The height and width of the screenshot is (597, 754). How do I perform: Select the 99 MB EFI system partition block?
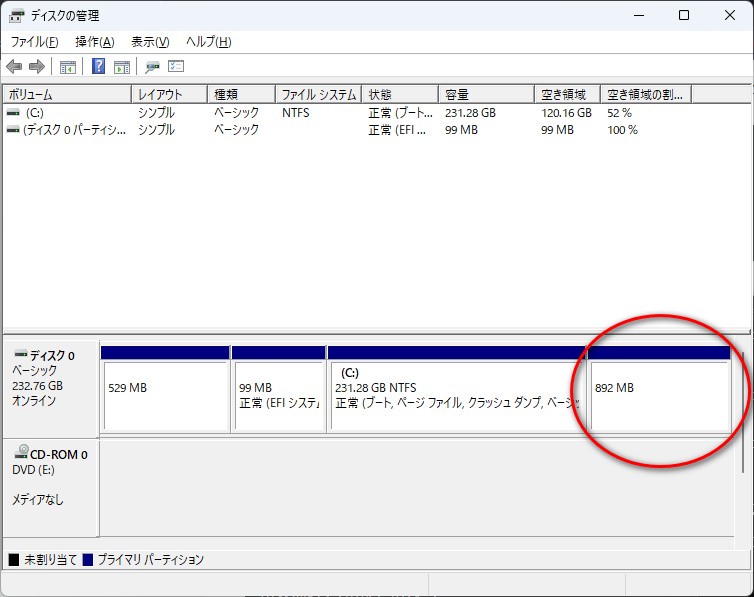pos(278,389)
